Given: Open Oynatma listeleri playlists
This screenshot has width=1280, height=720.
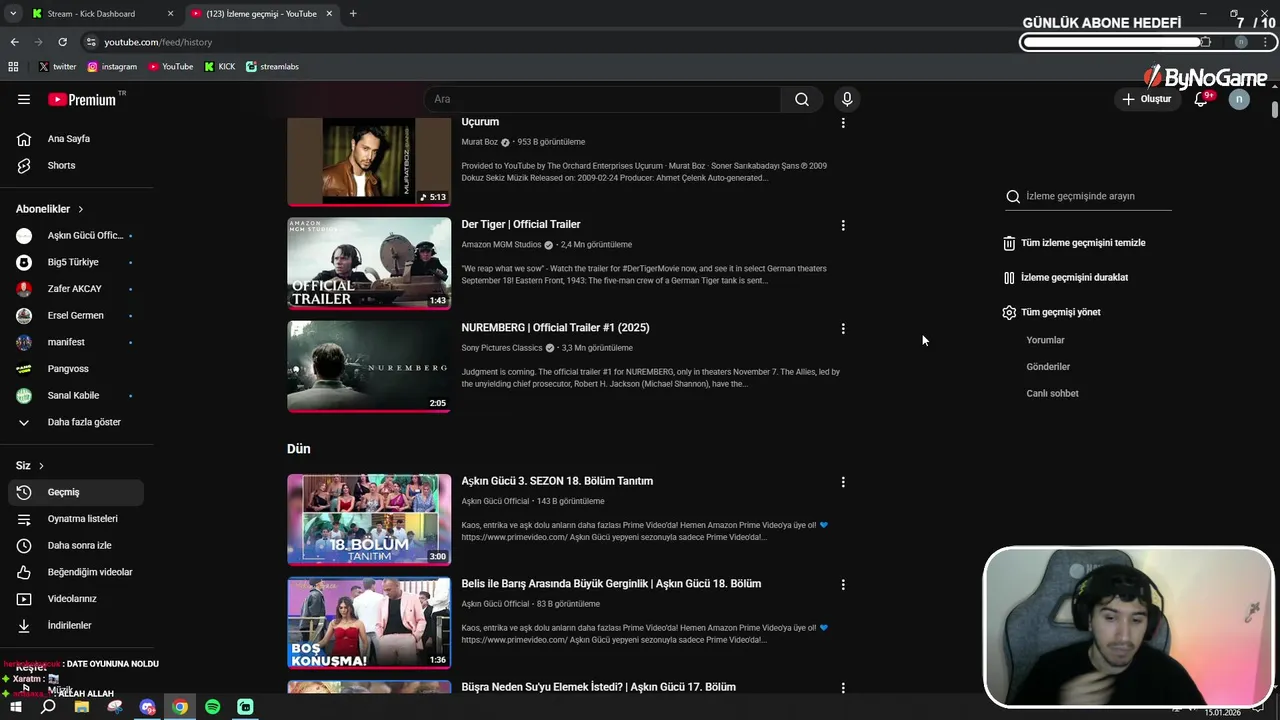Looking at the screenshot, I should tap(77, 519).
